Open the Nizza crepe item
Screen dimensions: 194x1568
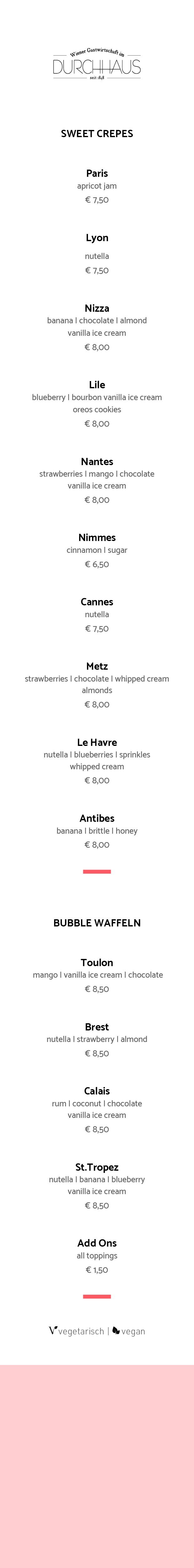point(97,308)
